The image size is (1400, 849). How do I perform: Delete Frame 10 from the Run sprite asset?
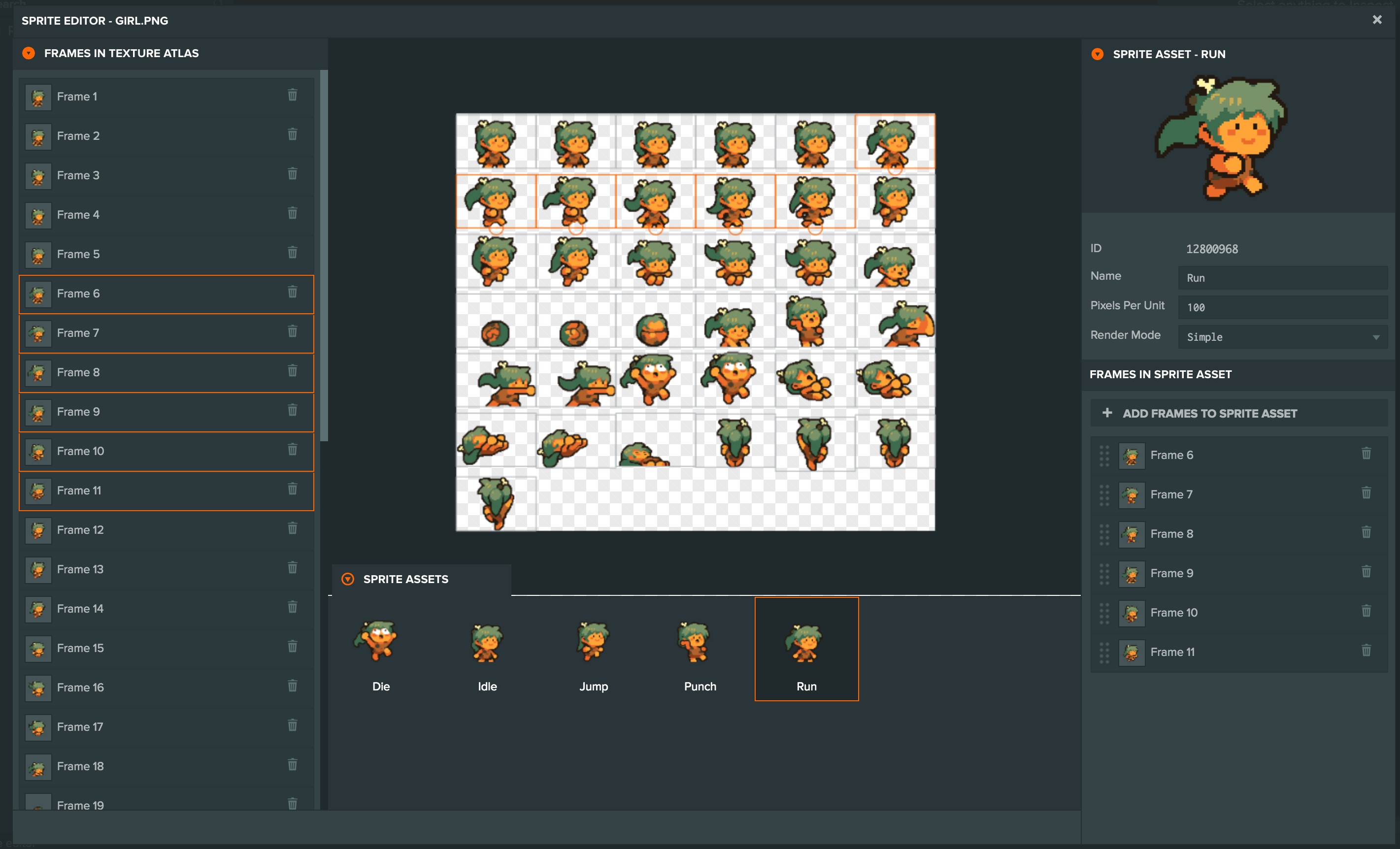tap(1366, 611)
